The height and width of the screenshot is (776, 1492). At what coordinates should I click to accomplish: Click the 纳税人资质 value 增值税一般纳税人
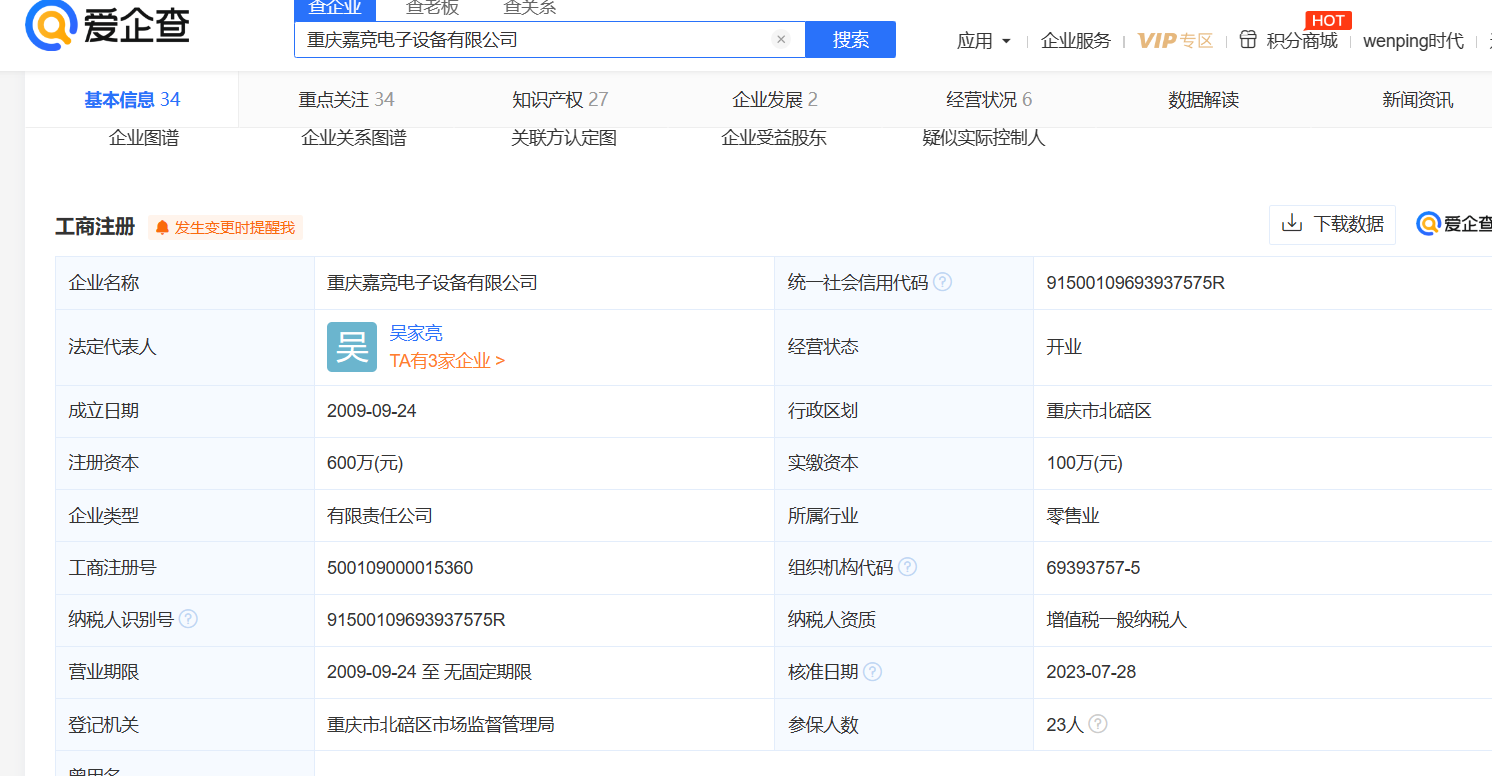1116,620
